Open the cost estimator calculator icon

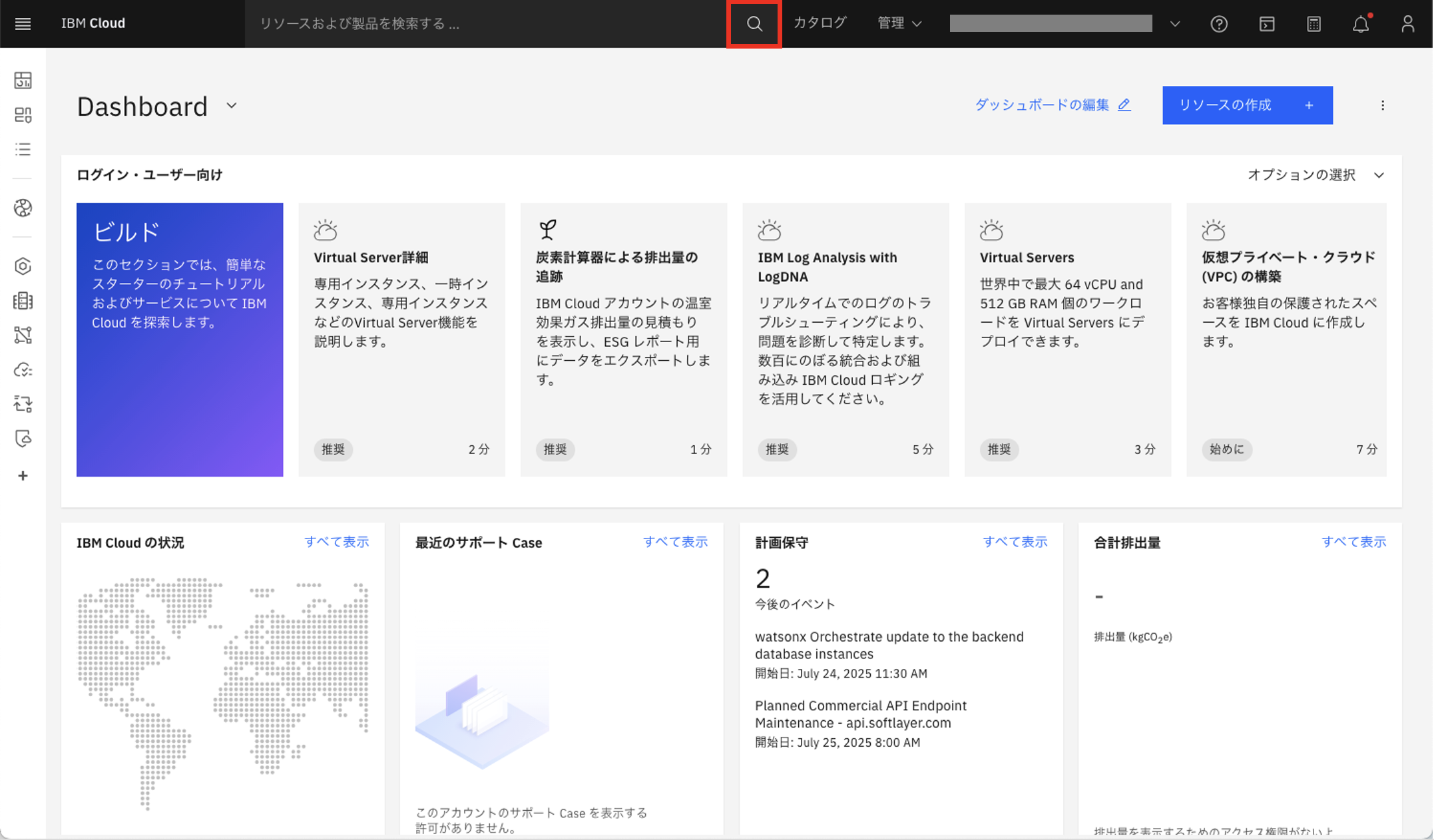tap(1314, 24)
